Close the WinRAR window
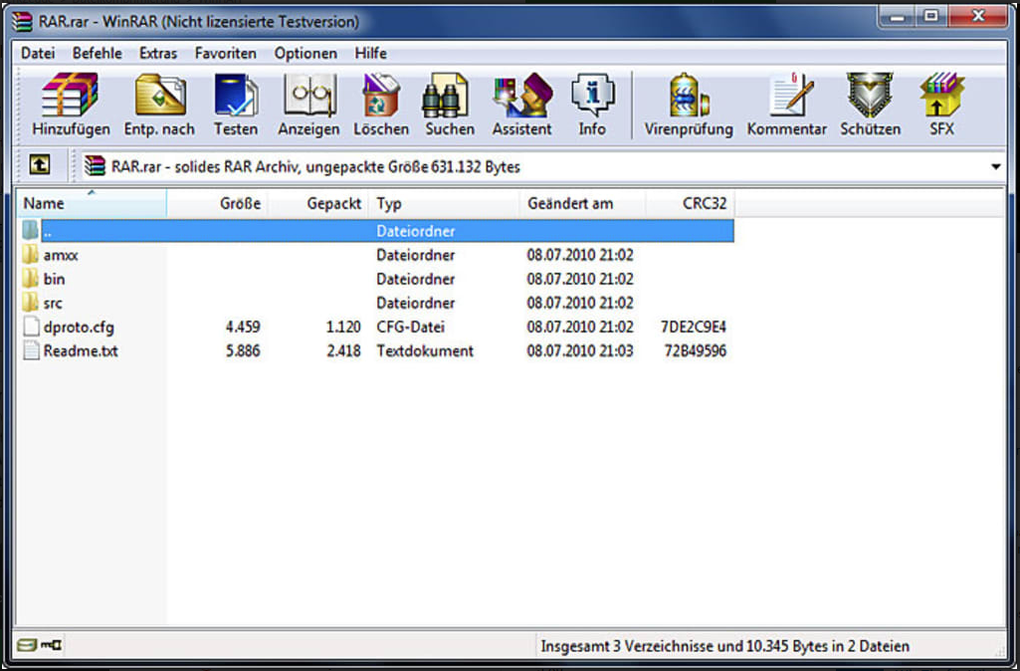 coord(978,16)
